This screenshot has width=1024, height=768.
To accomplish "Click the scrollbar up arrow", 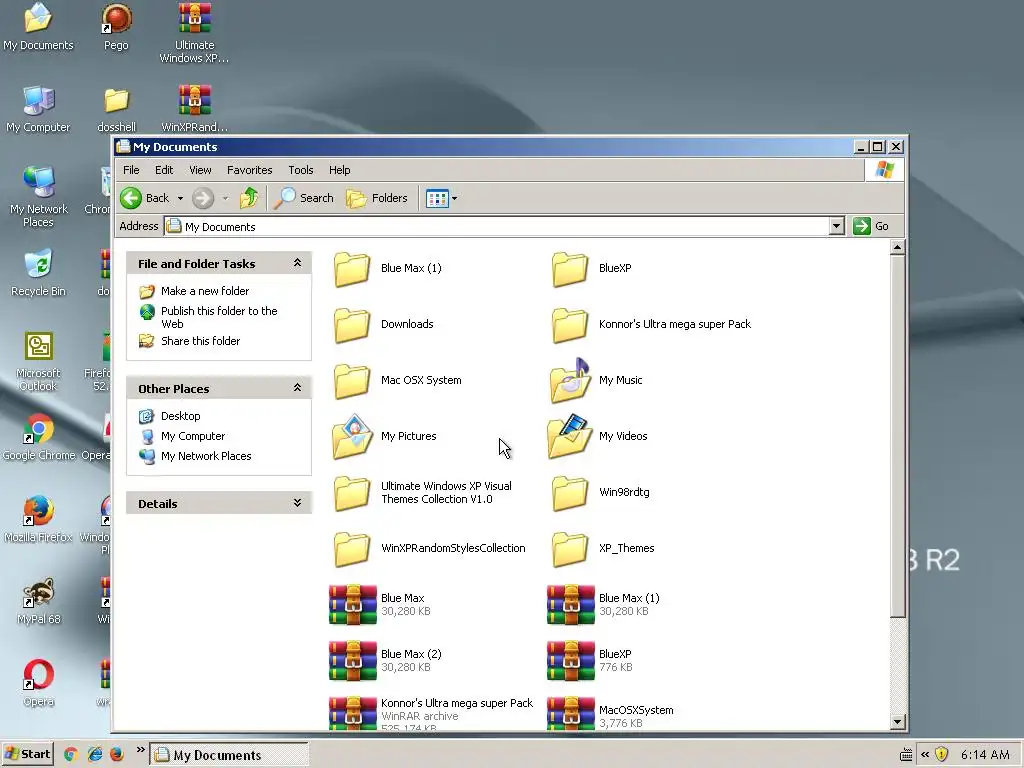I will click(x=897, y=248).
